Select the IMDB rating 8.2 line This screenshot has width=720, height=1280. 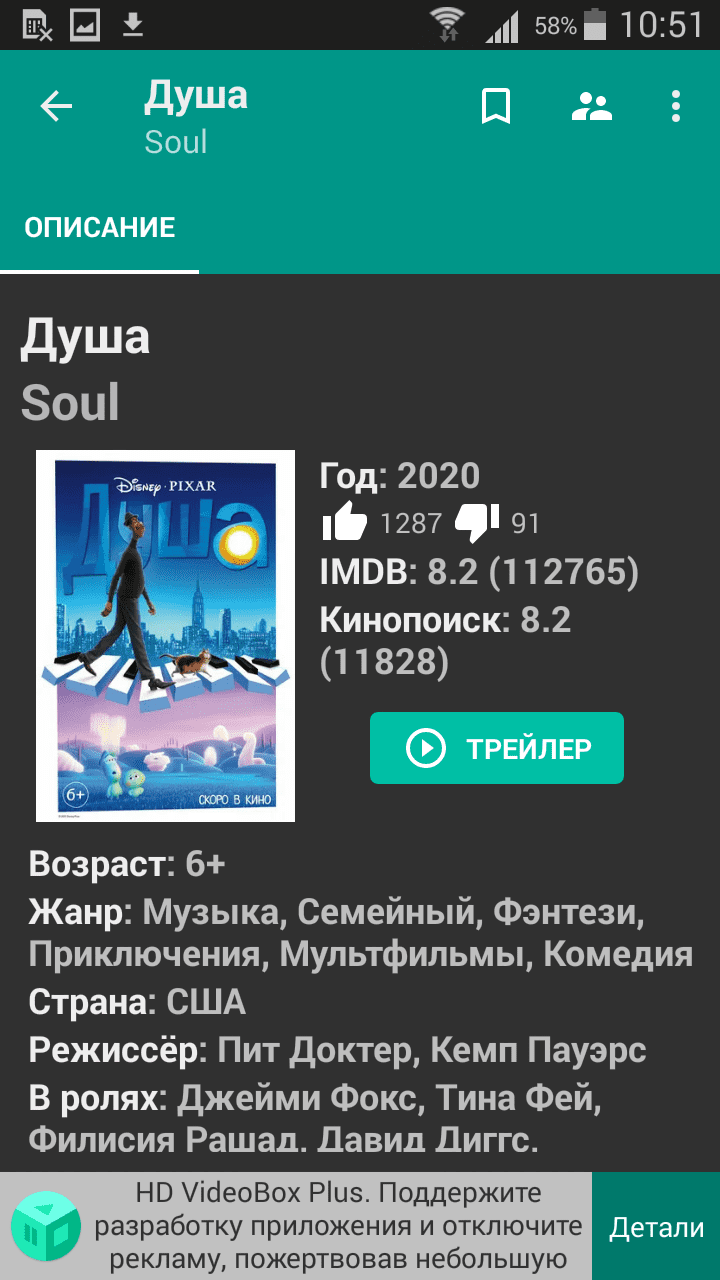tap(479, 571)
